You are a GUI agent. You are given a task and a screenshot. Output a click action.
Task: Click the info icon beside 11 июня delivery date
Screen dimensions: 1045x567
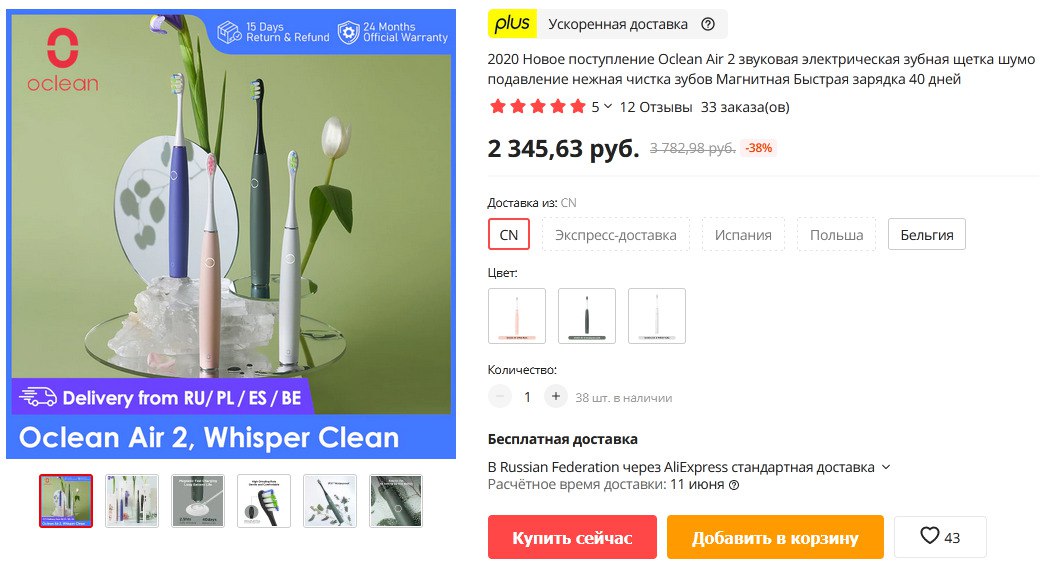click(x=734, y=485)
